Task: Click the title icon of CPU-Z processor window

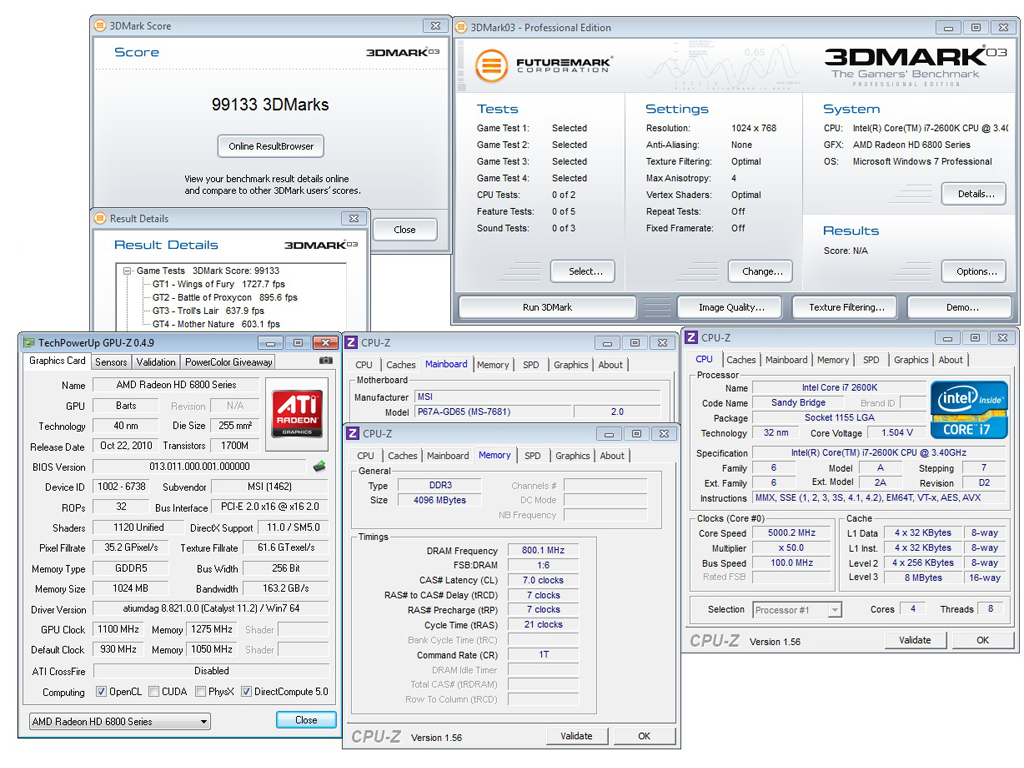Action: 692,338
